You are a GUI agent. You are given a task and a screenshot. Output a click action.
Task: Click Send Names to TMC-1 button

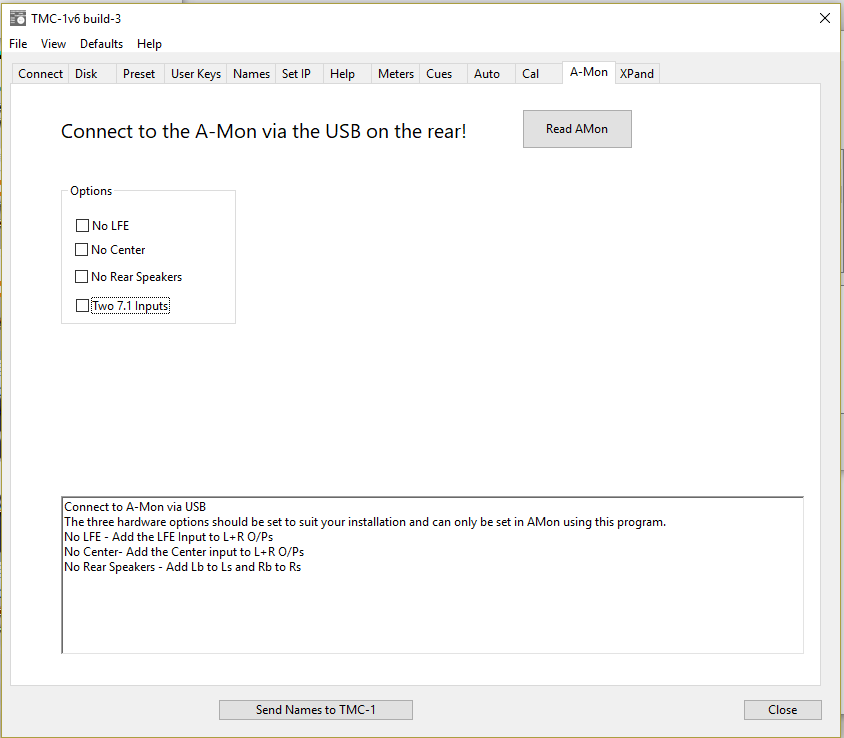tap(316, 710)
